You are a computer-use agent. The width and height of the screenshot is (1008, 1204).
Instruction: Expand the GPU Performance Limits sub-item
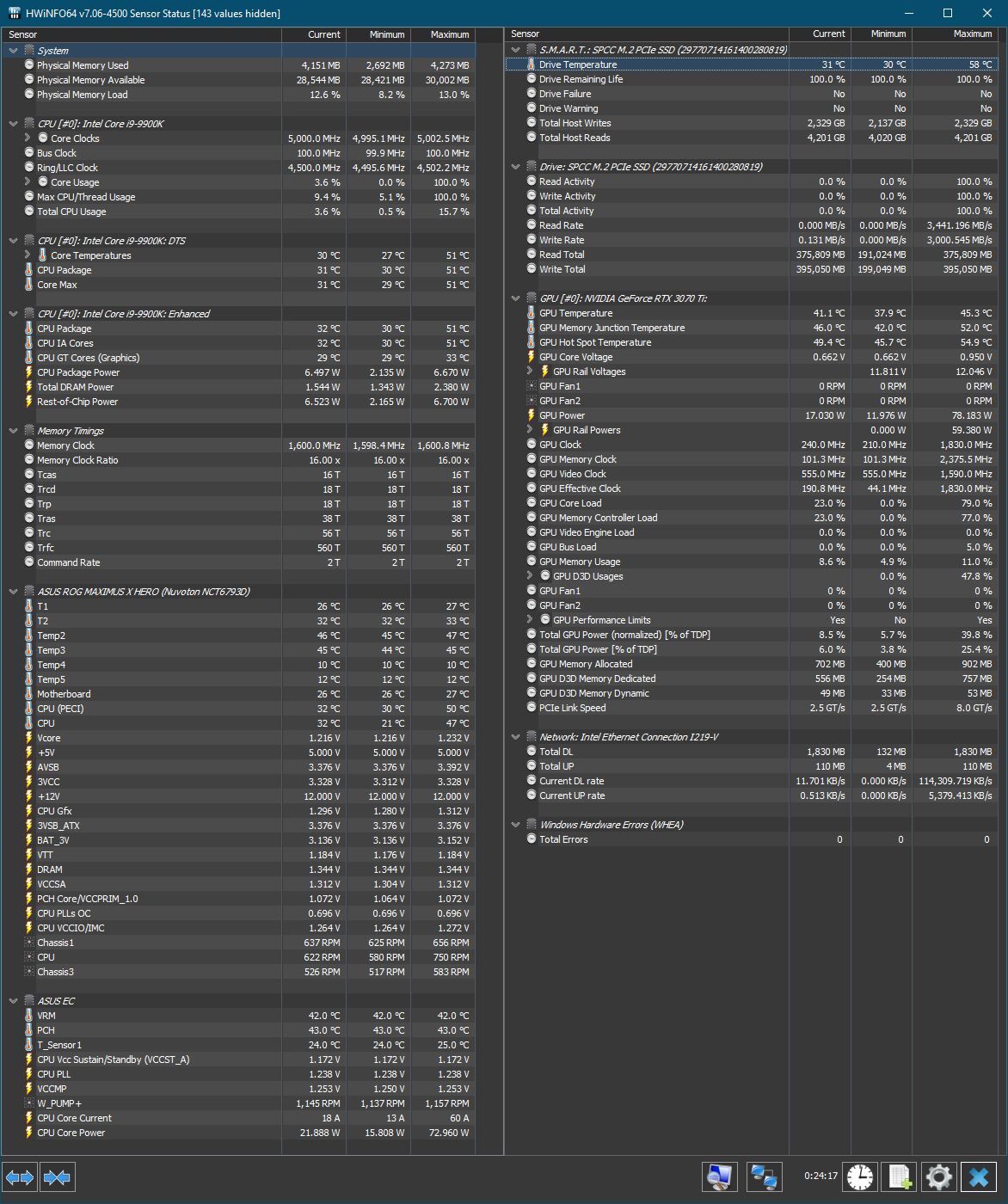[531, 619]
